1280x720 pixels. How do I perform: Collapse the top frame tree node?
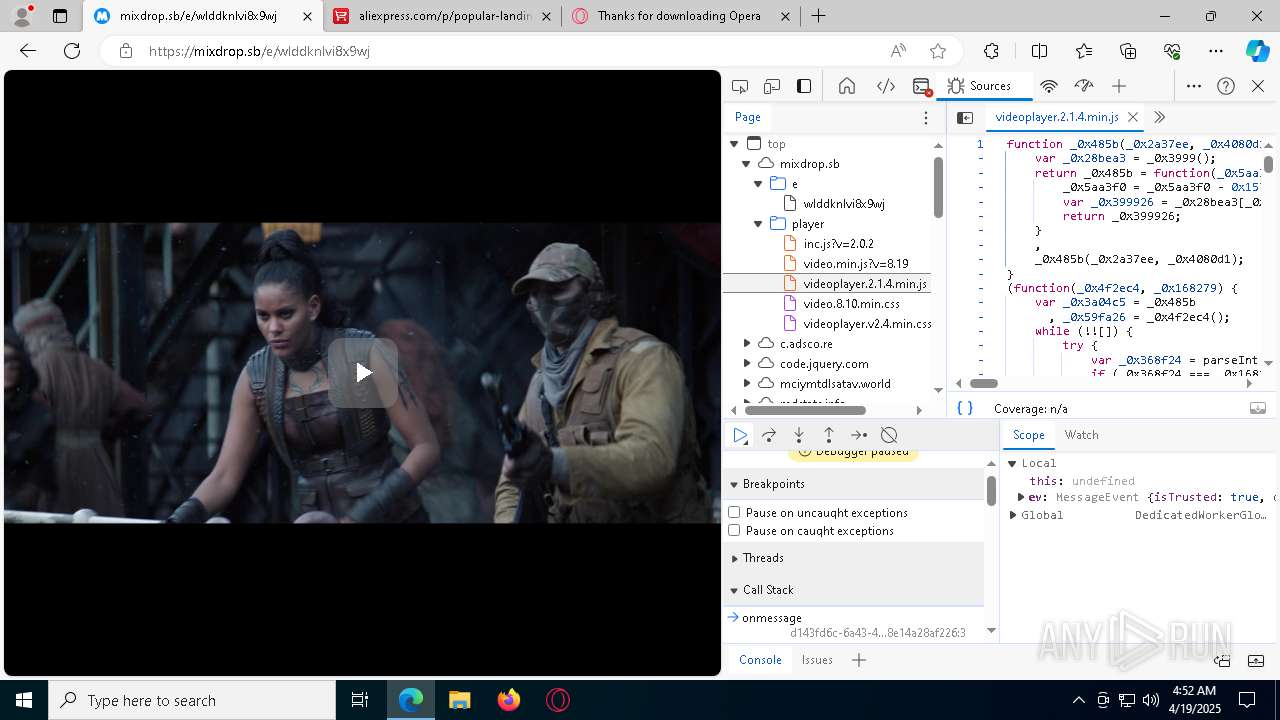coord(734,144)
